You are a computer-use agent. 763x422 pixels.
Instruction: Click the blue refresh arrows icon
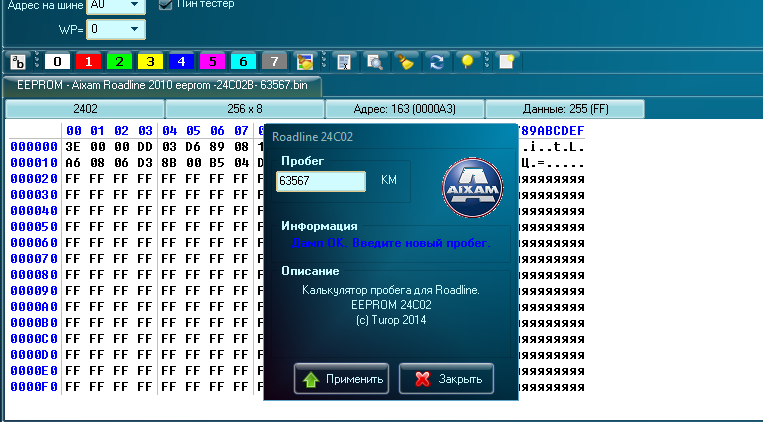(x=436, y=62)
